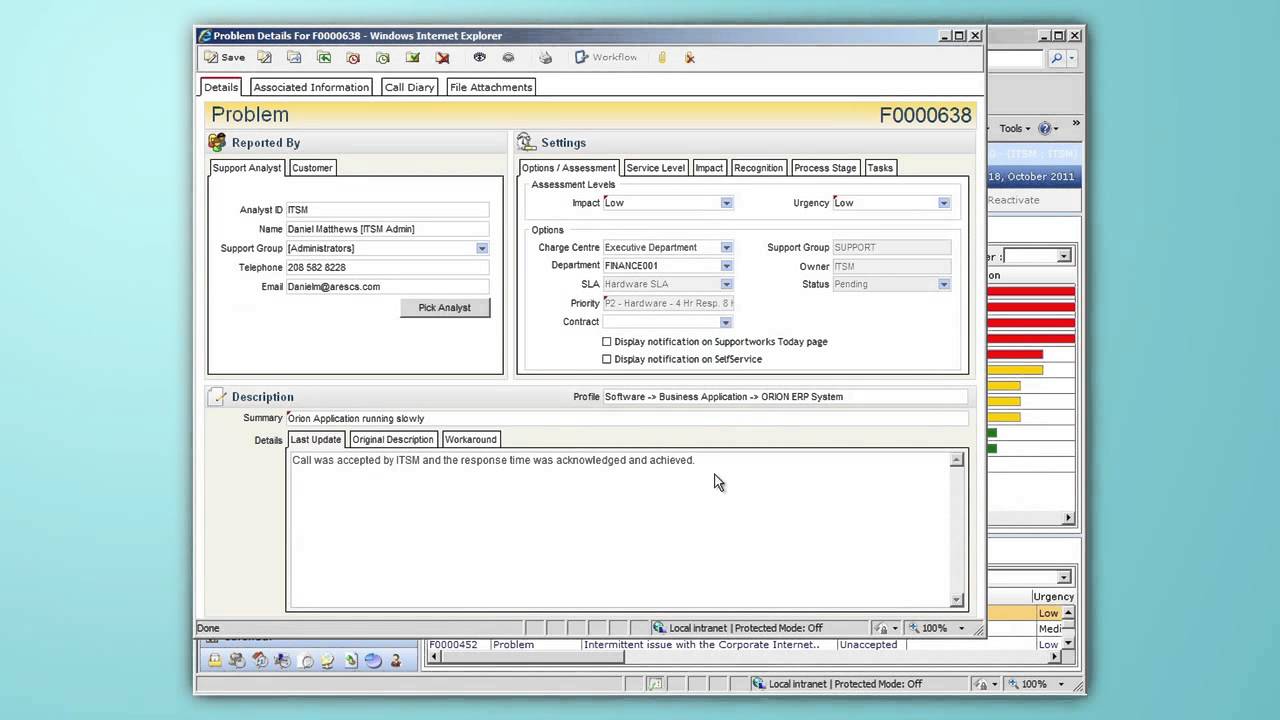Open the Workflow toolbar option

tap(606, 58)
